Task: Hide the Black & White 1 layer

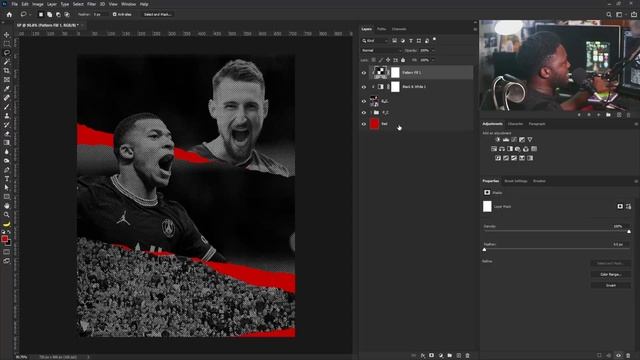Action: pos(364,87)
